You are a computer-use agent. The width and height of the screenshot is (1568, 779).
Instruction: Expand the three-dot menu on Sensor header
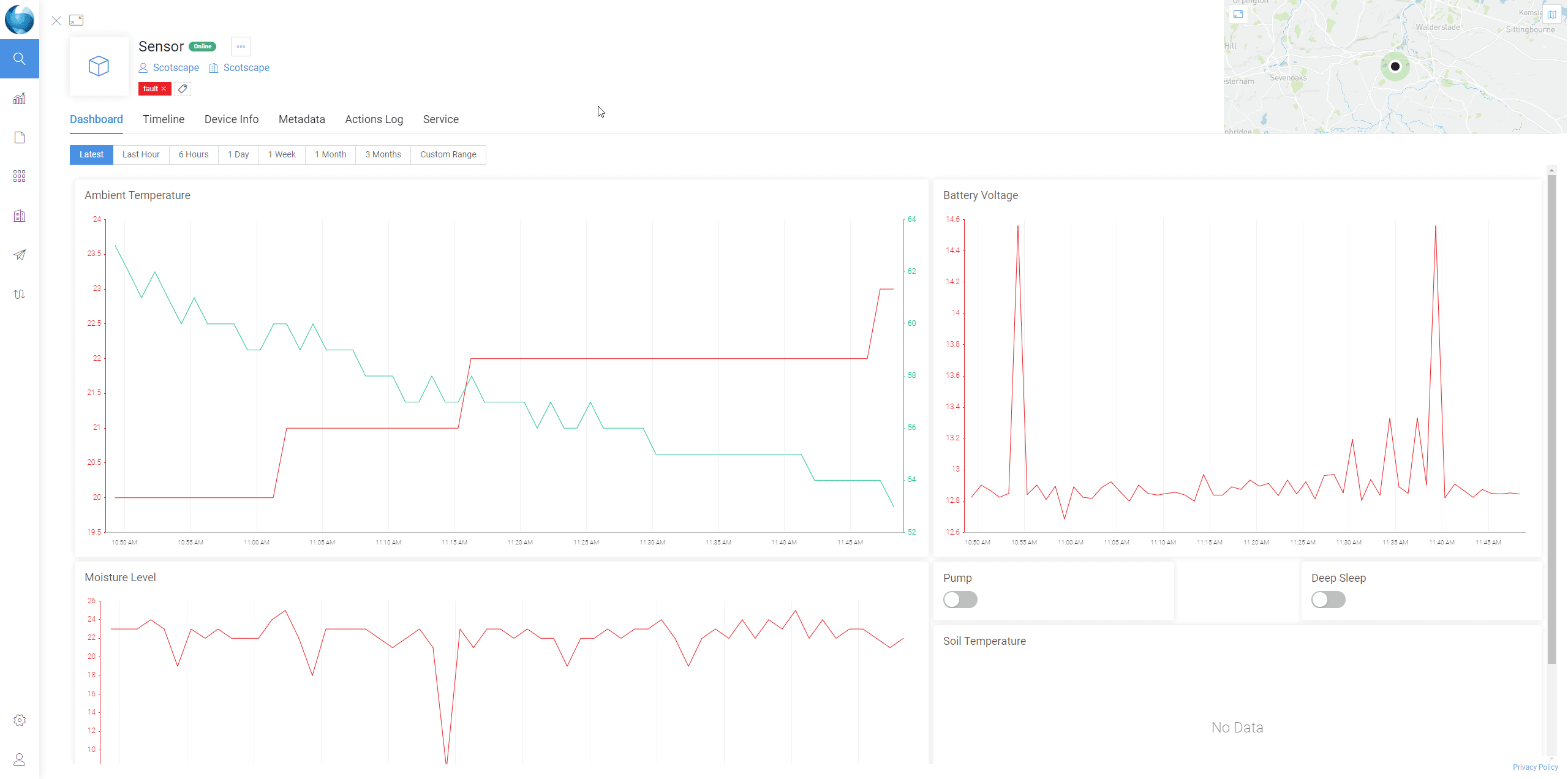click(x=240, y=46)
